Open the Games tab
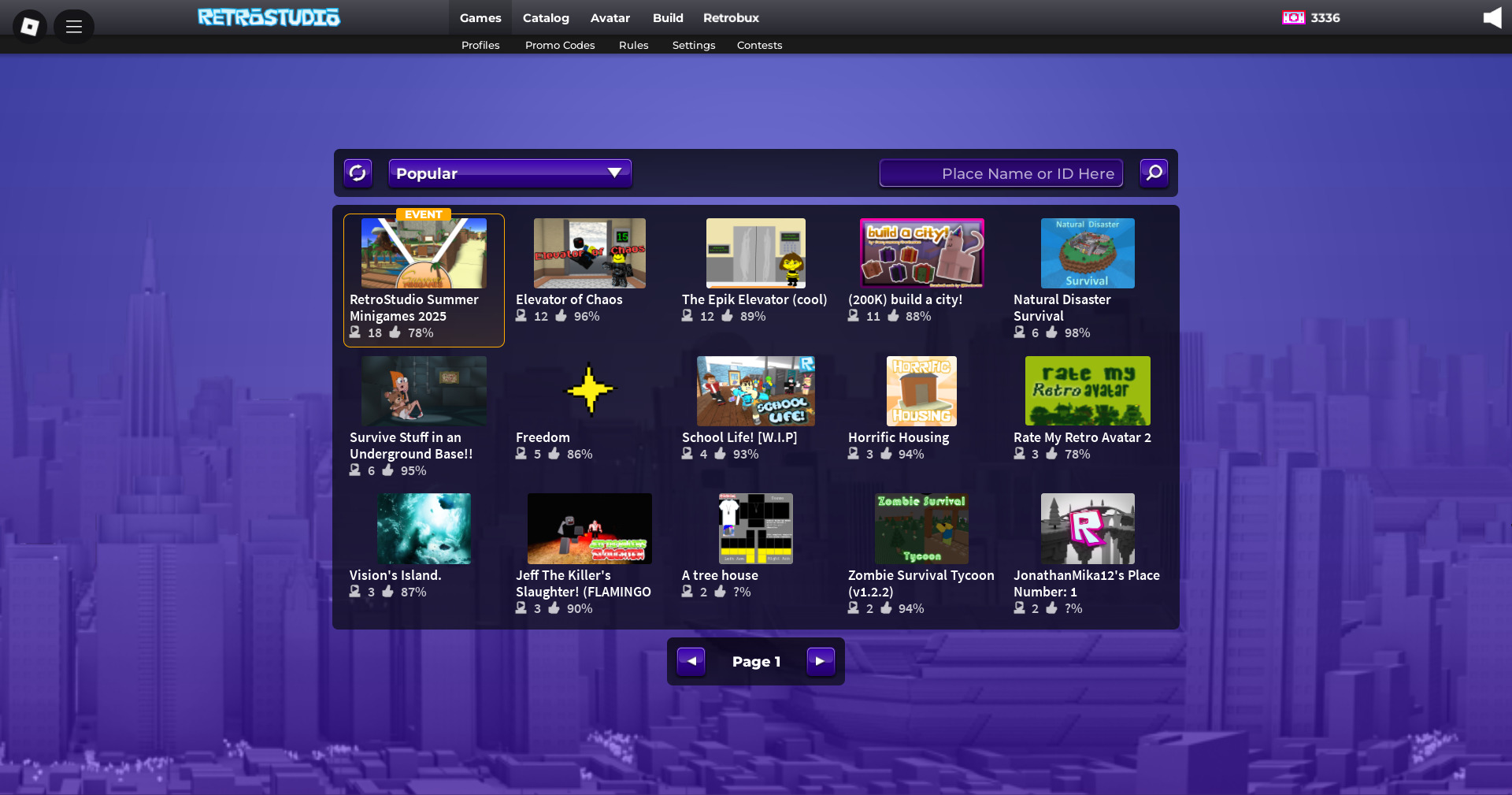This screenshot has width=1512, height=795. click(x=480, y=17)
